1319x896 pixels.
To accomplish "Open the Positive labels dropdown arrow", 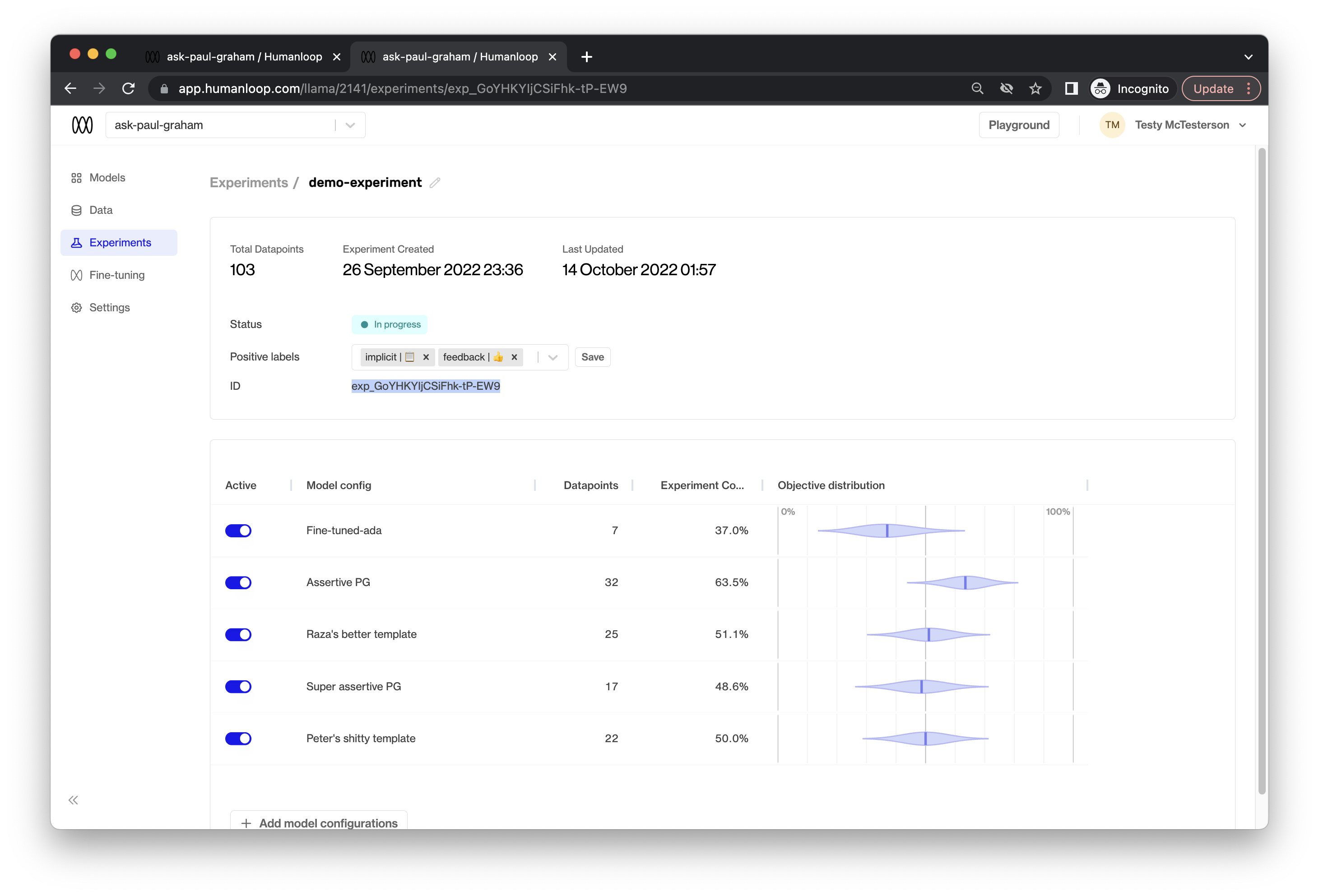I will [553, 357].
